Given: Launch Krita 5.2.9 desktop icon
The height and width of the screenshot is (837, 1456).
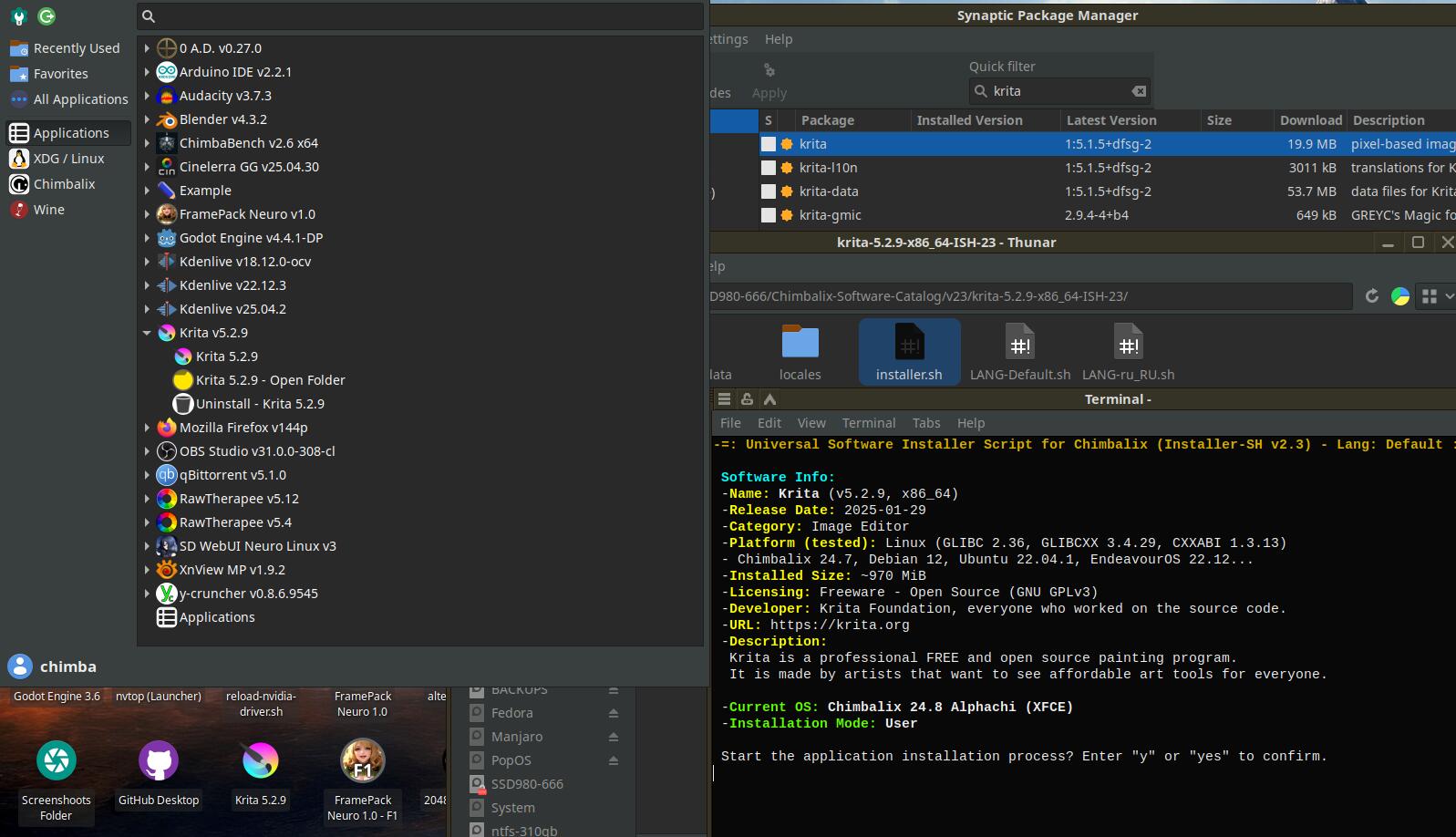Looking at the screenshot, I should coord(260,761).
